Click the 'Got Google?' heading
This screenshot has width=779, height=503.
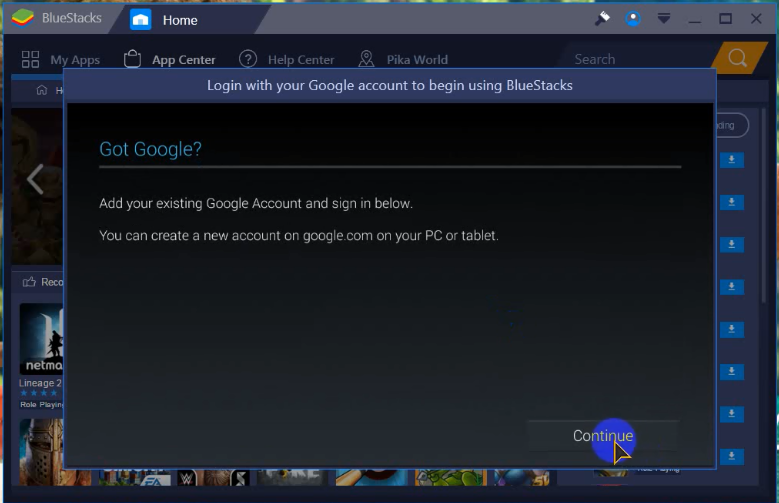(x=151, y=149)
